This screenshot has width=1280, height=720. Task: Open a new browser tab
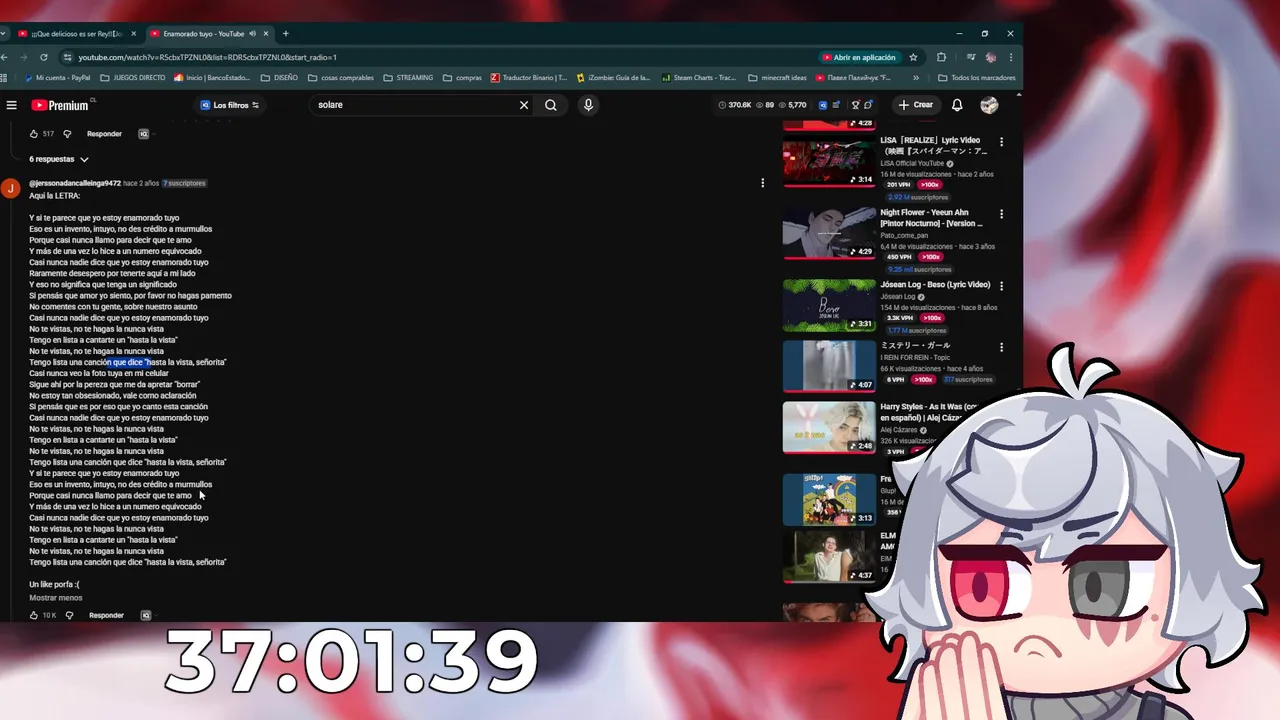click(x=285, y=33)
